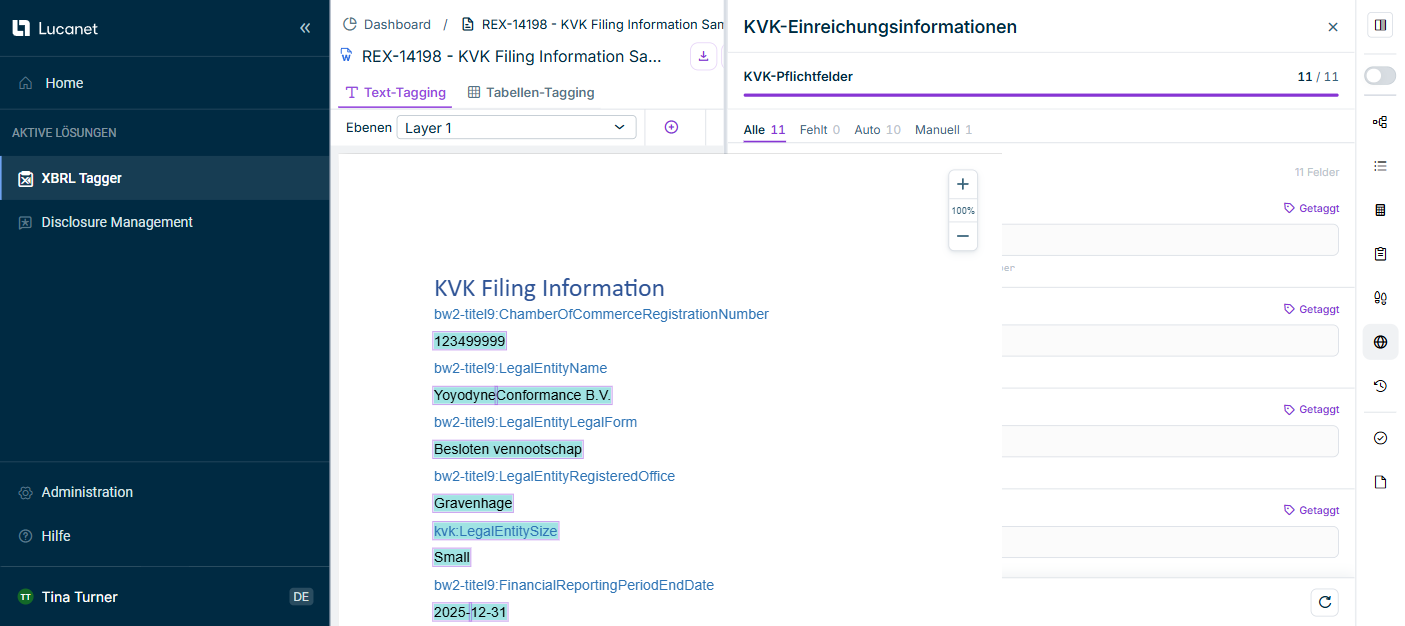Refresh the KVK fields with reload button
Image resolution: width=1405 pixels, height=626 pixels.
[1325, 602]
